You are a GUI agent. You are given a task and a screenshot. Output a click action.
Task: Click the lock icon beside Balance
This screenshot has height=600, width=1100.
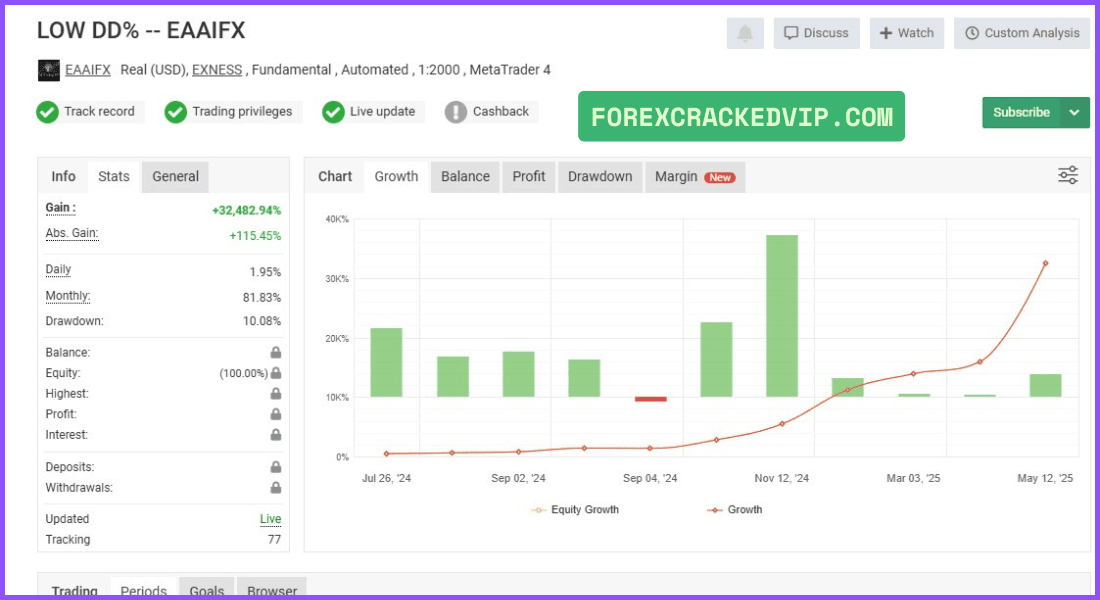coord(276,352)
